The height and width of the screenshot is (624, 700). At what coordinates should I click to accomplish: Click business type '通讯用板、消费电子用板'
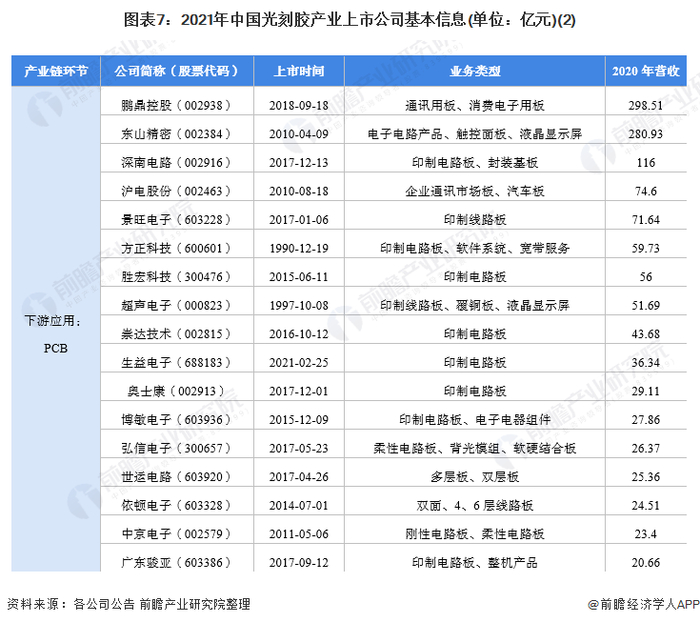coord(475,105)
